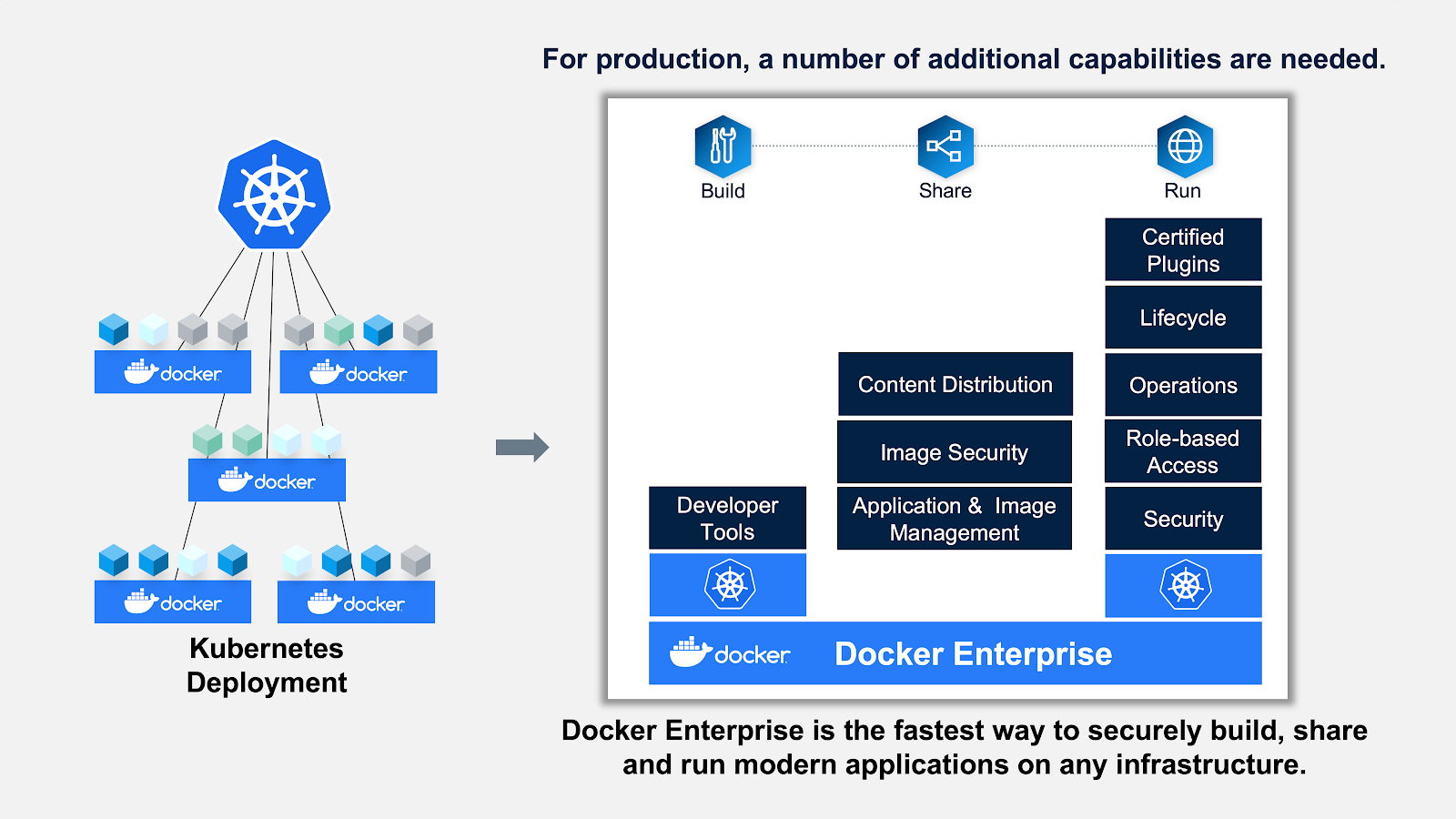Viewport: 1456px width, 819px height.
Task: Select the Build wrench hexagon icon
Action: click(722, 146)
